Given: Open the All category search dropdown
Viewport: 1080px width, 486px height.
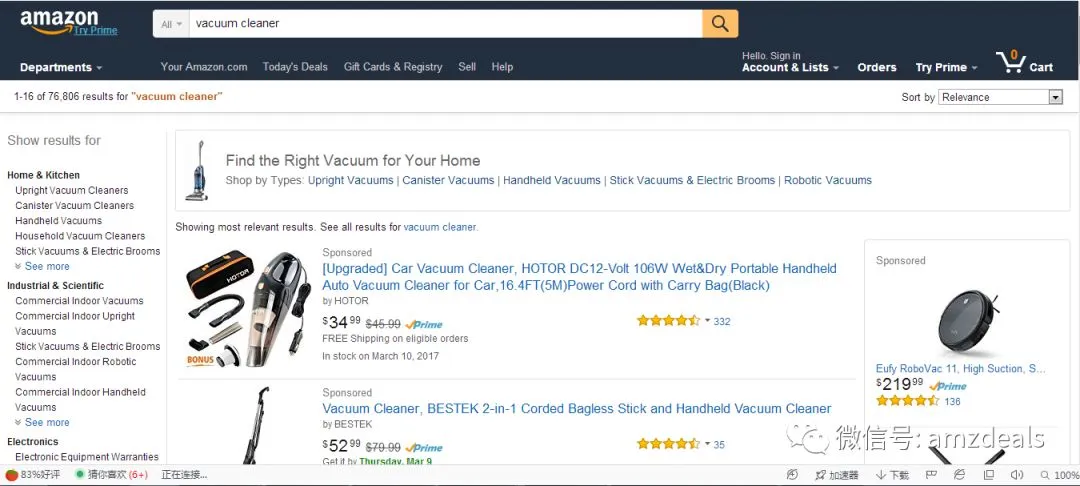Looking at the screenshot, I should point(172,24).
